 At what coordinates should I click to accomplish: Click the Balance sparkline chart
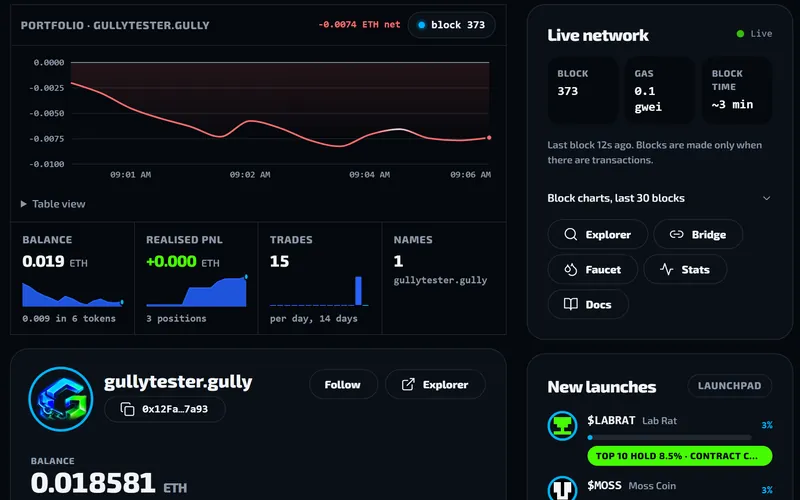tap(72, 294)
